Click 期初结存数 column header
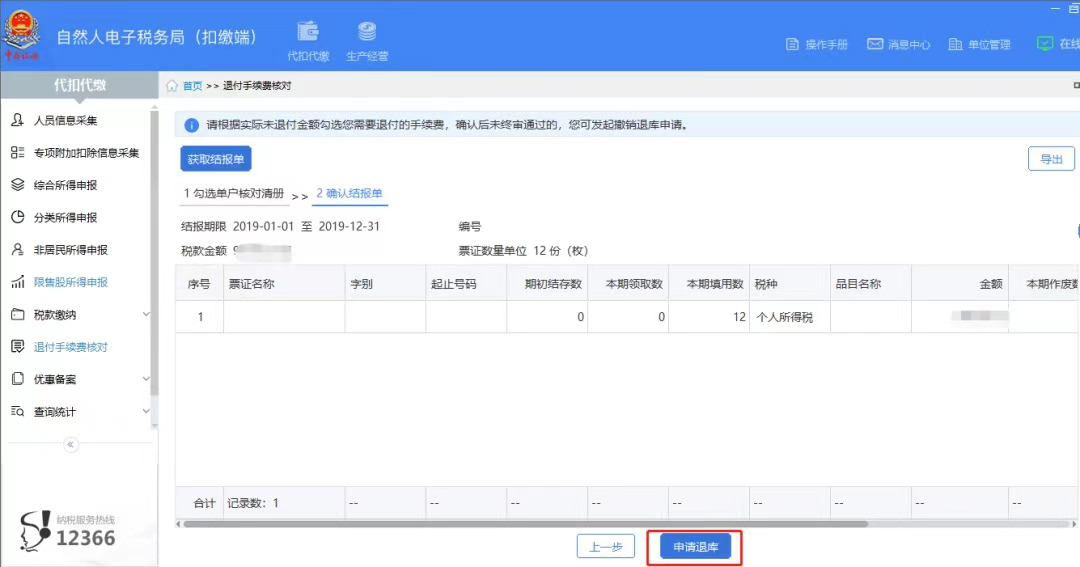The image size is (1080, 567). pyautogui.click(x=547, y=284)
